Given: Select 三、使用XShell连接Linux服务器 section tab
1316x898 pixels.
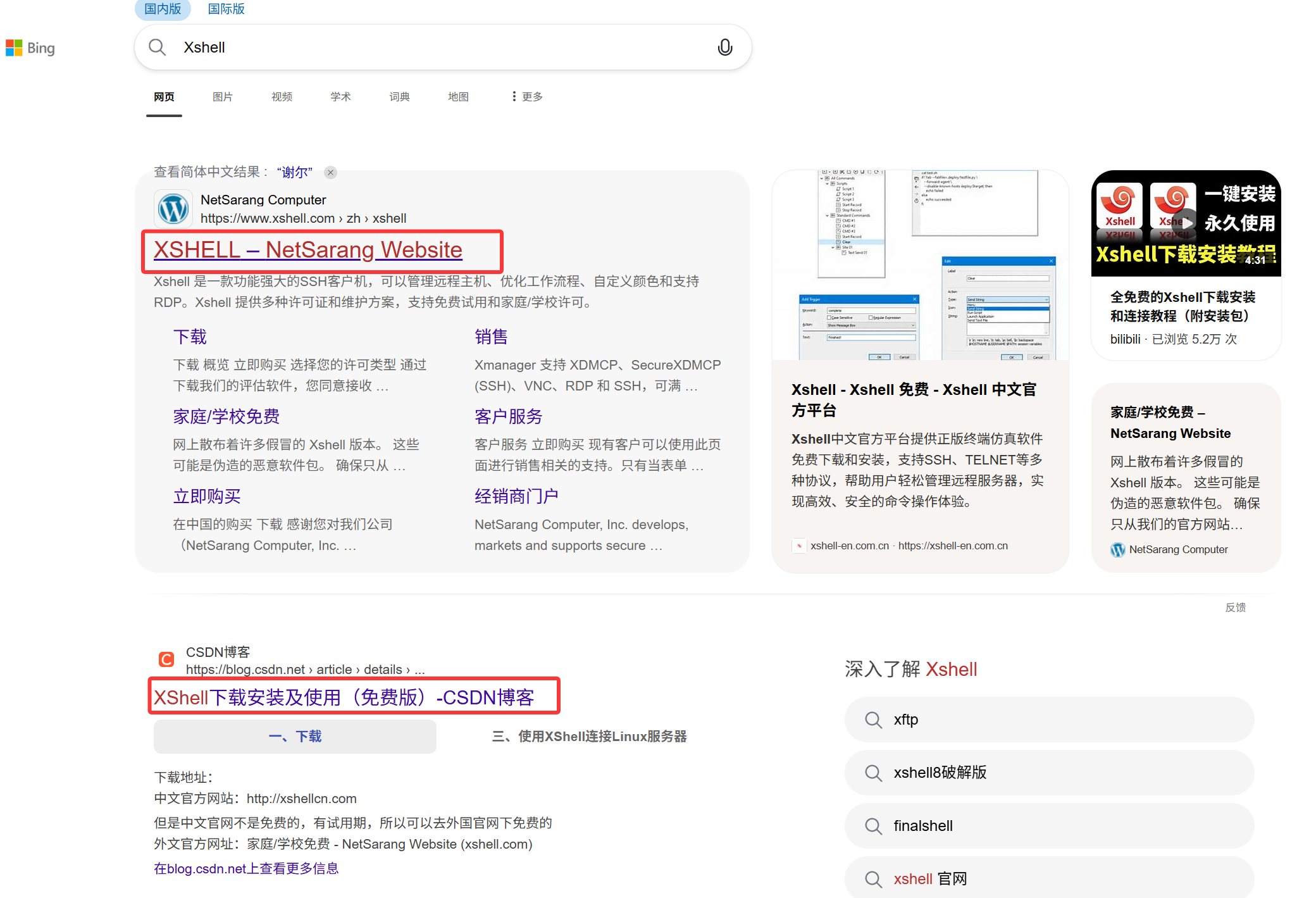Looking at the screenshot, I should [589, 737].
